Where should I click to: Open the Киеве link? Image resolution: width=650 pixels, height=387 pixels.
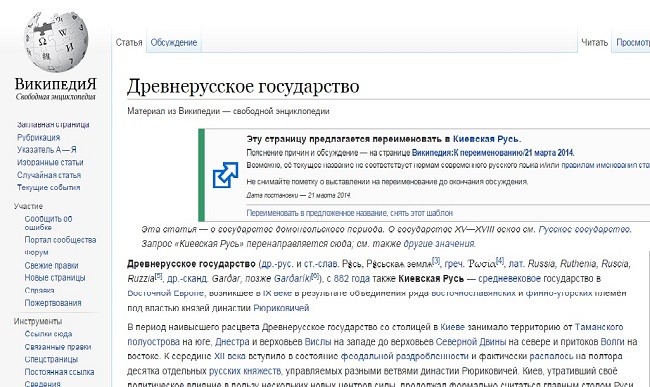452,327
